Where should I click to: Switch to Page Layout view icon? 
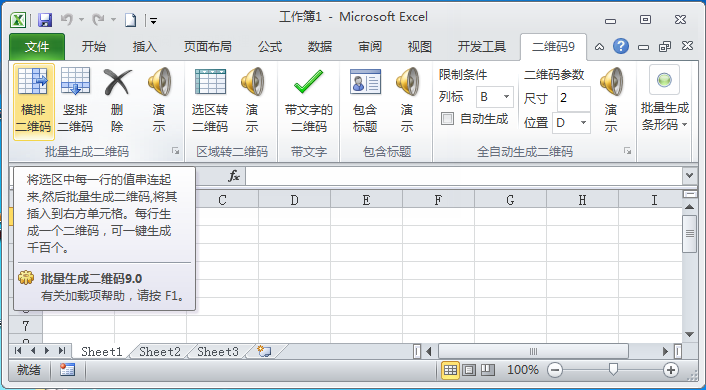(469, 370)
